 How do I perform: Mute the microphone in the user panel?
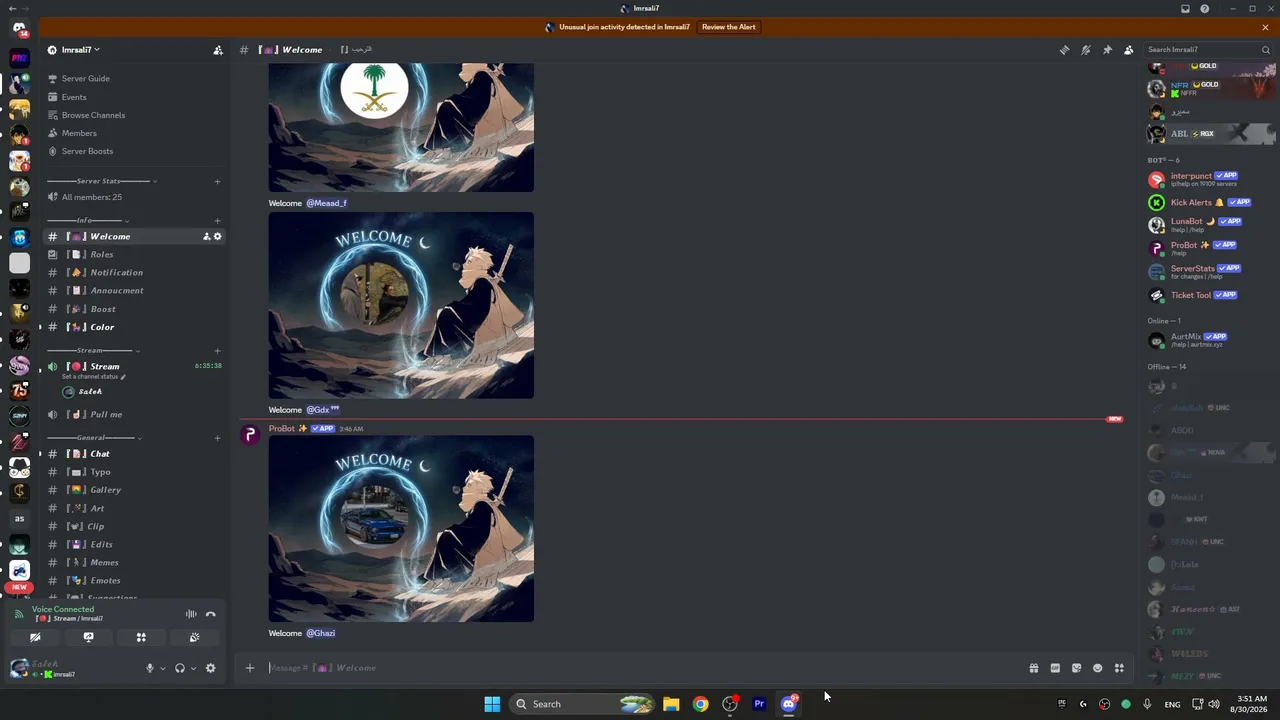tap(150, 668)
